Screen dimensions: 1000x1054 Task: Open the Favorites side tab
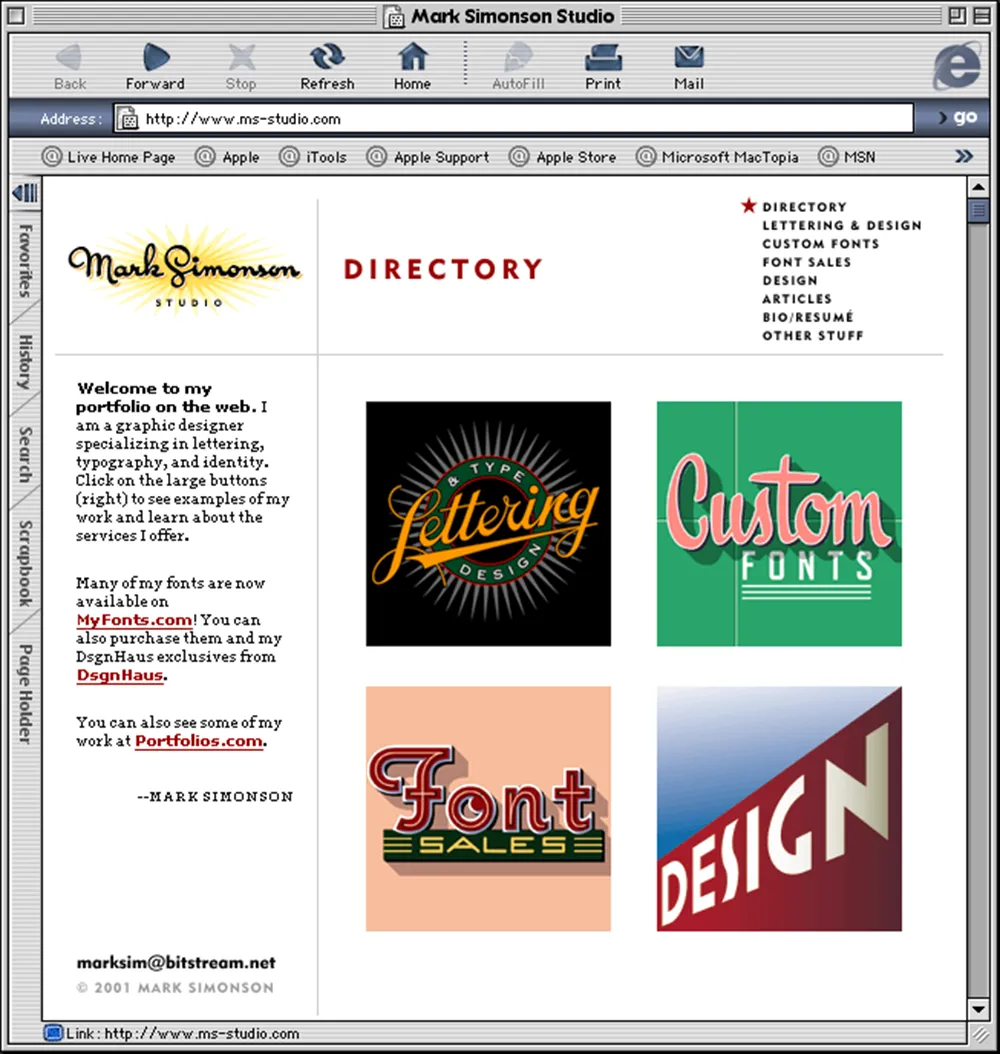25,260
